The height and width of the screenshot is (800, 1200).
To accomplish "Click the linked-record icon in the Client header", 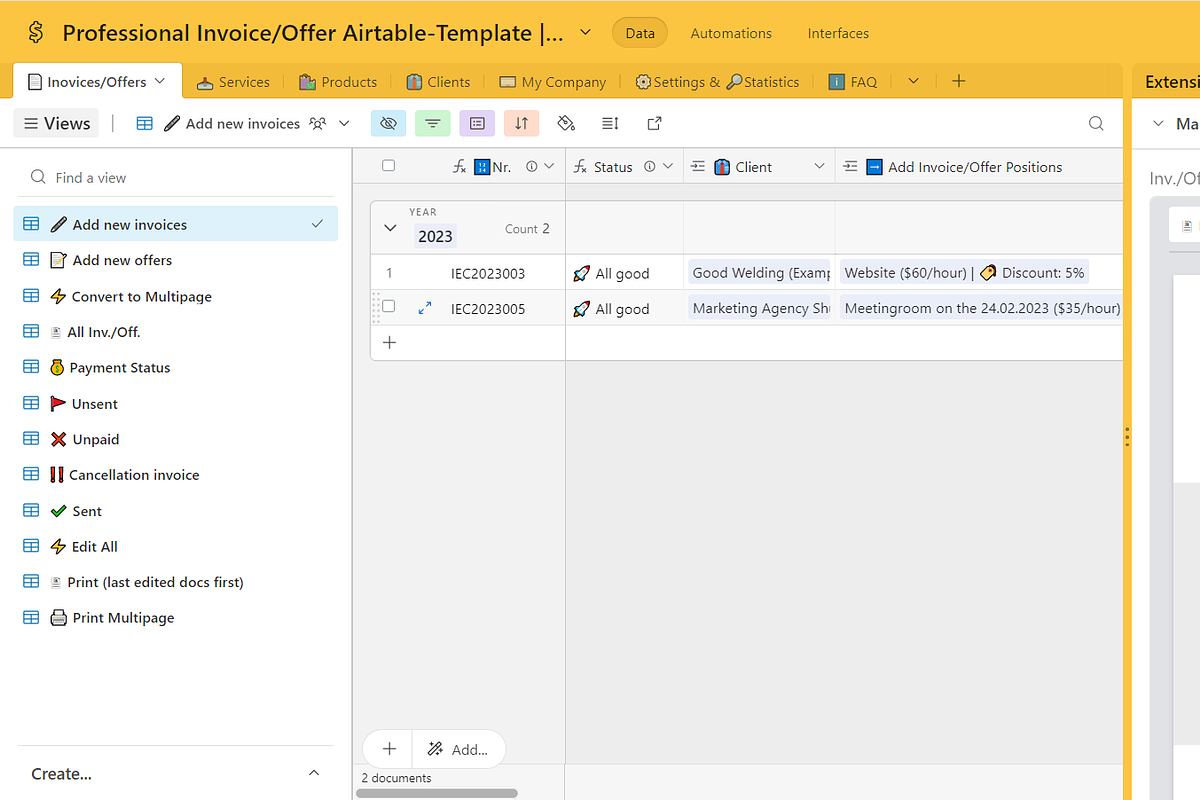I will click(x=698, y=167).
